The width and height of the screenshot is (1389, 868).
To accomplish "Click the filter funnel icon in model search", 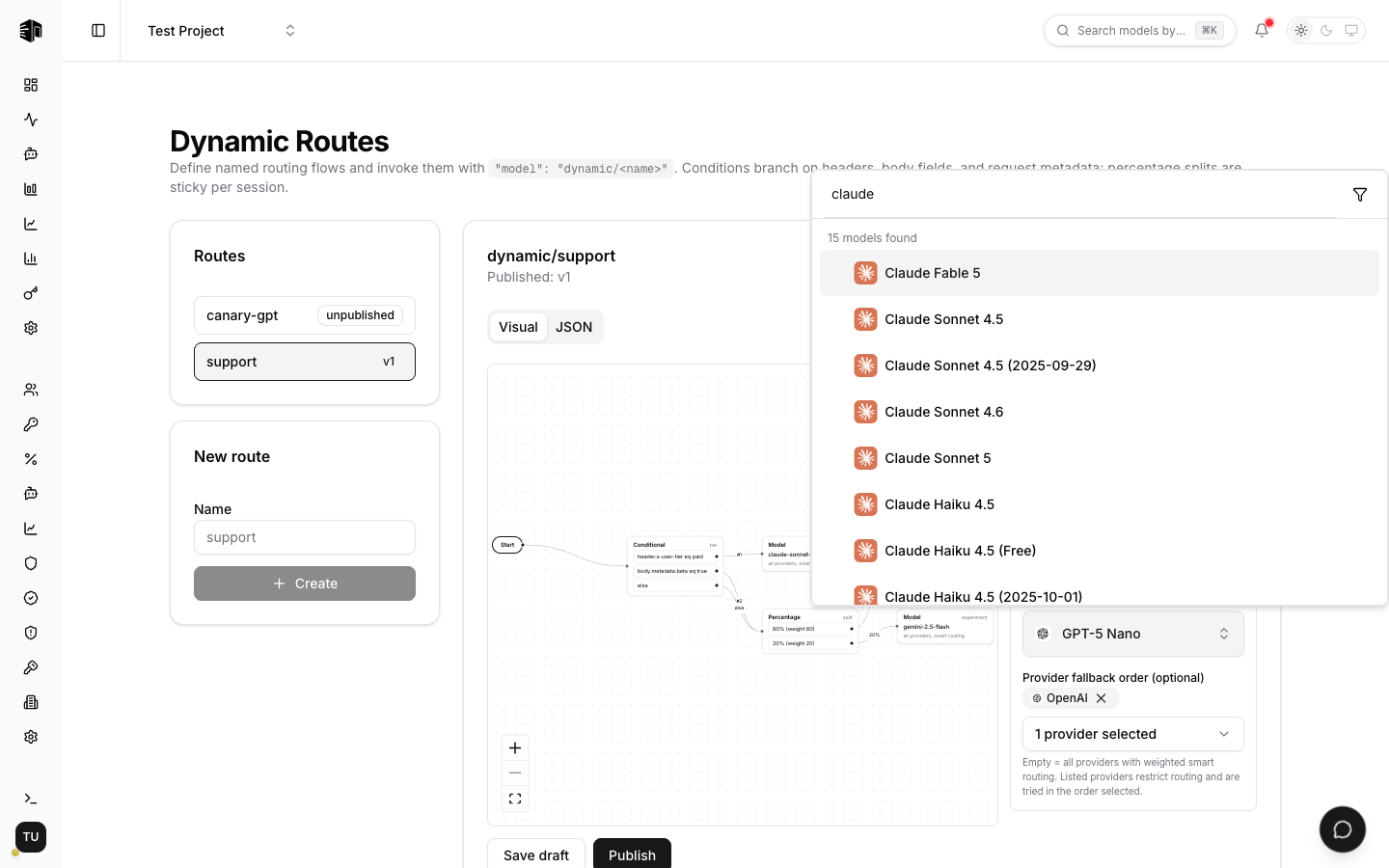I will click(x=1360, y=195).
